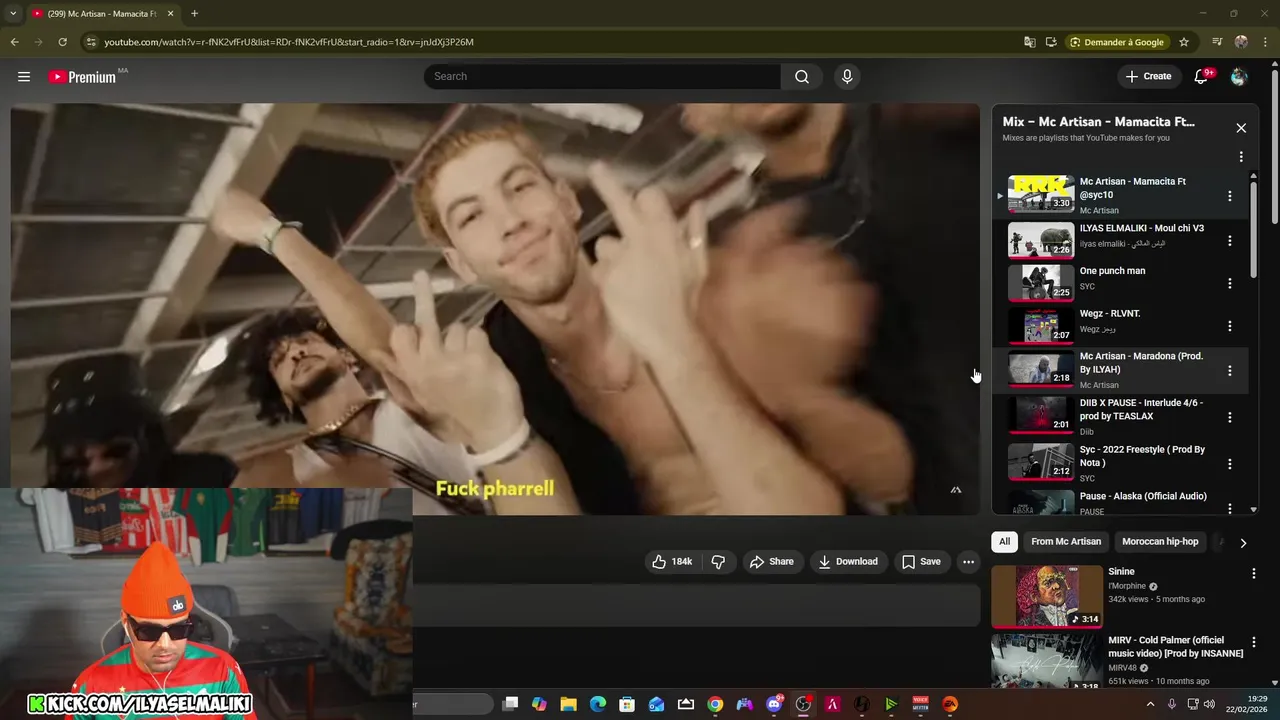Image resolution: width=1280 pixels, height=720 pixels.
Task: Reload the page
Action: tap(62, 42)
